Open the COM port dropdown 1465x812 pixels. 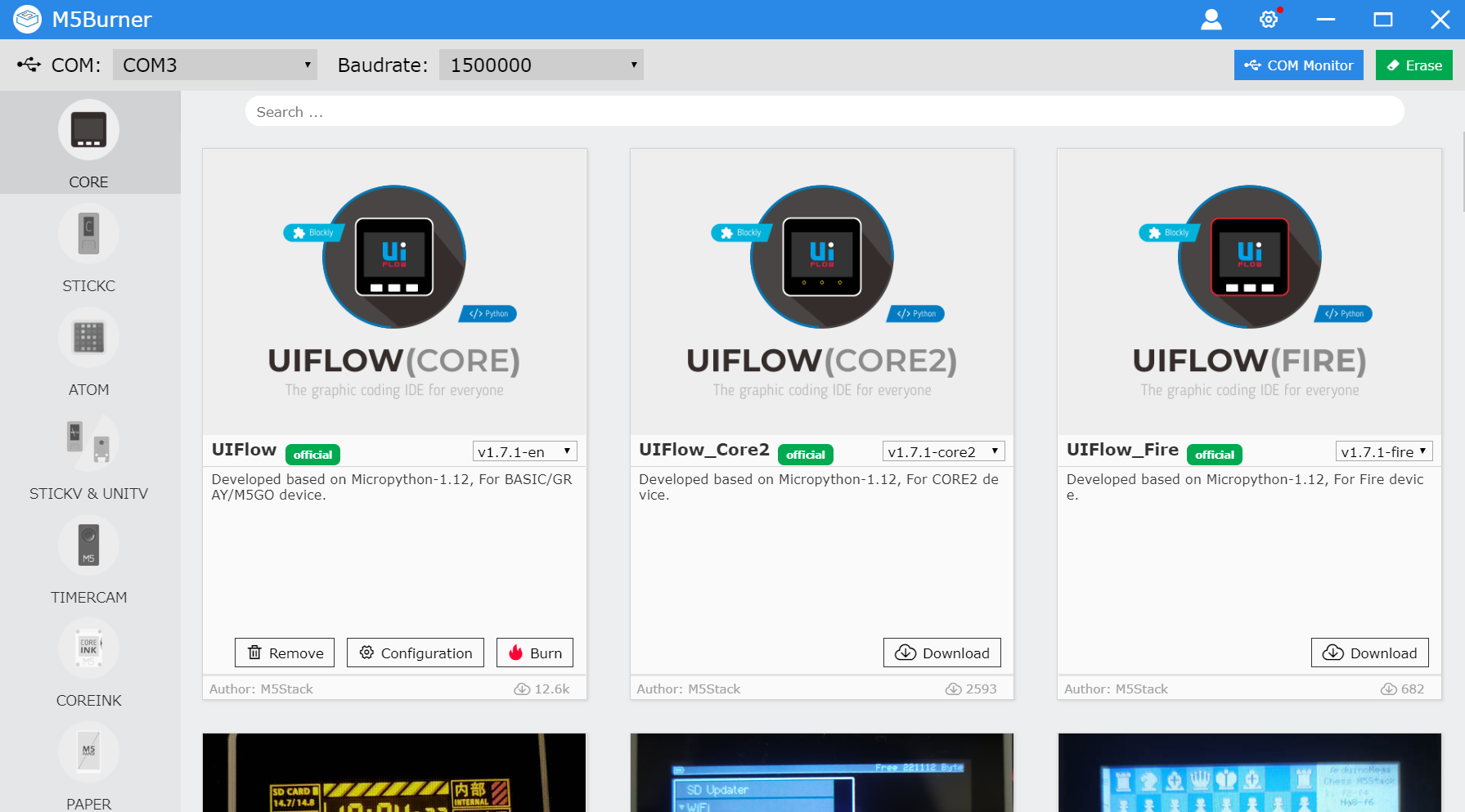tap(215, 65)
